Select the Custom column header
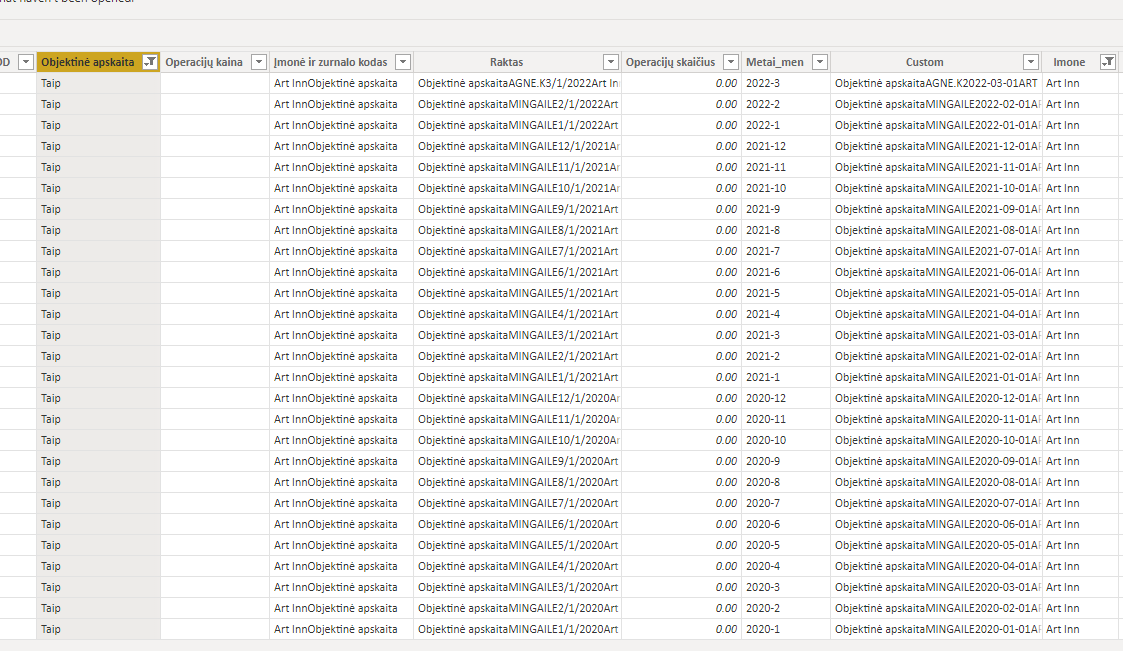The image size is (1123, 651). click(x=925, y=62)
